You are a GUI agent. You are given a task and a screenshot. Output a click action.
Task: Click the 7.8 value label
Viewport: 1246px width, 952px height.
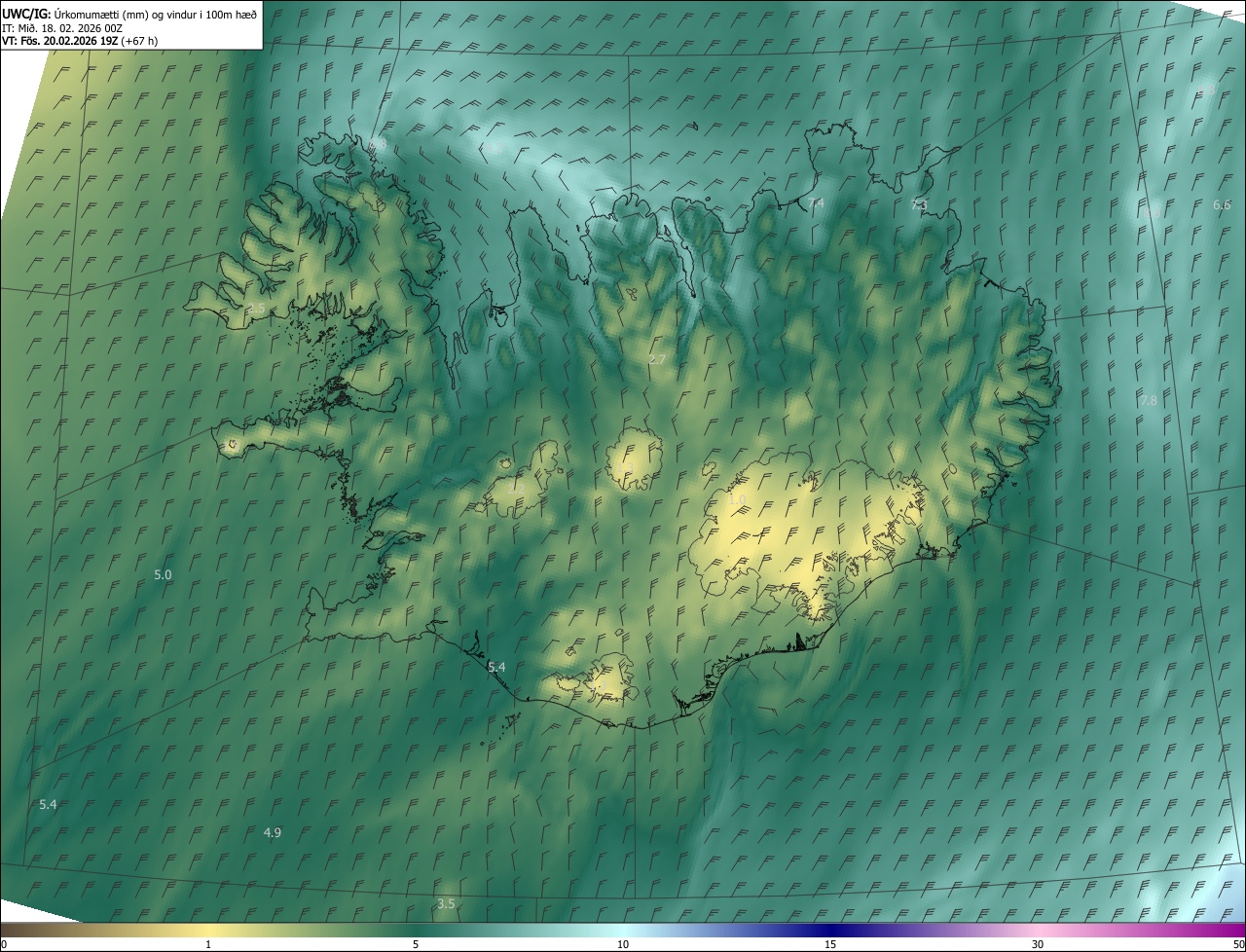tap(1149, 400)
